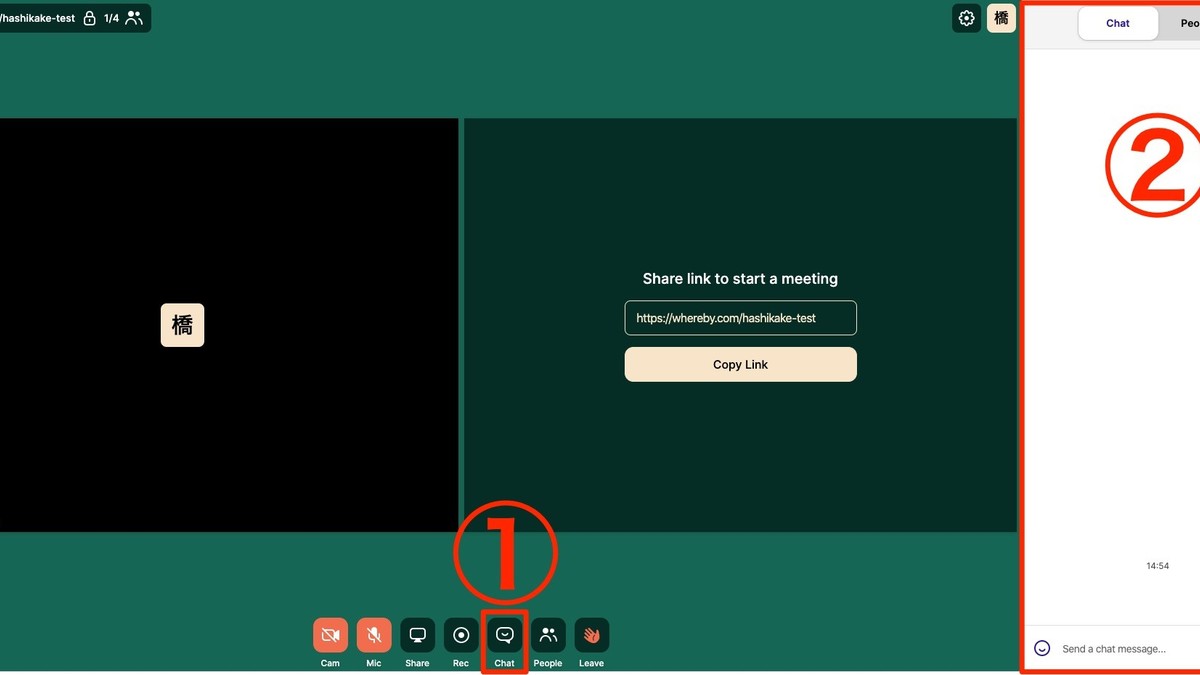Viewport: 1200px width, 675px height.
Task: Click the participants count icon beside 1/4
Action: pyautogui.click(x=134, y=18)
